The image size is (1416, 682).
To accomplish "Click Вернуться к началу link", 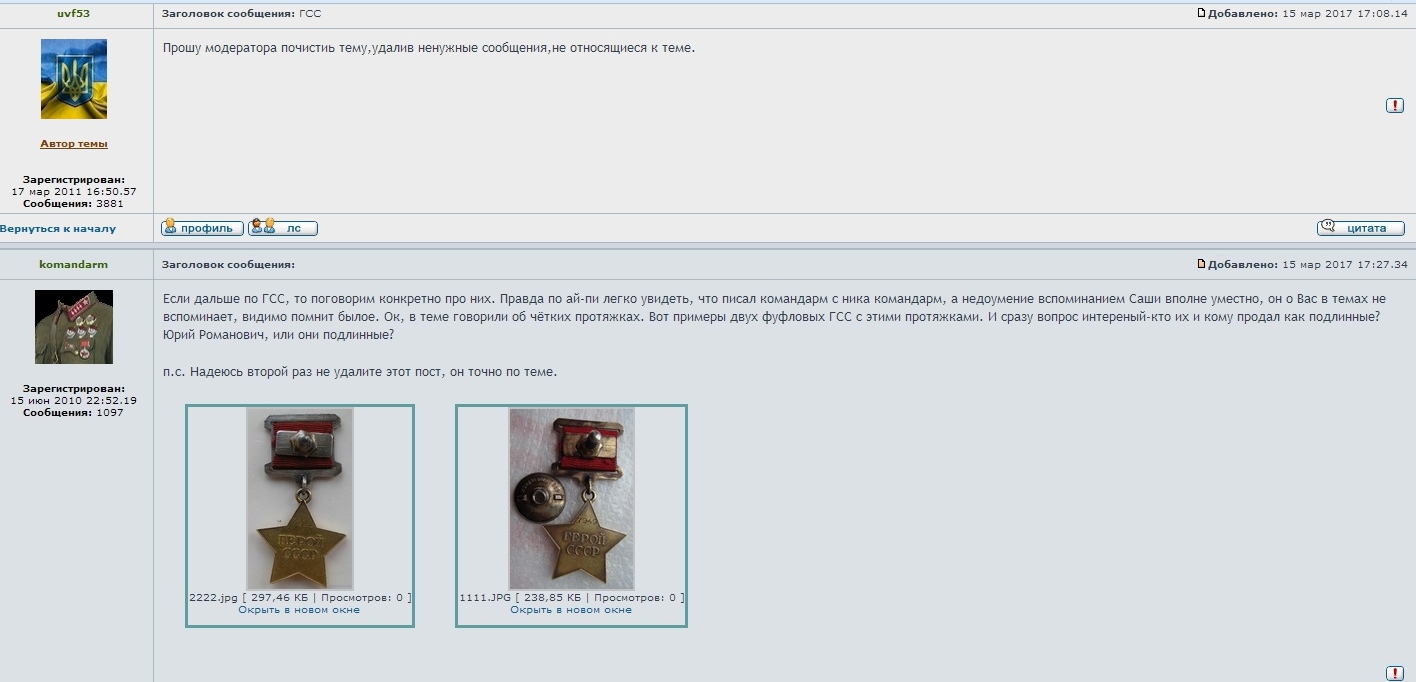I will (x=59, y=229).
